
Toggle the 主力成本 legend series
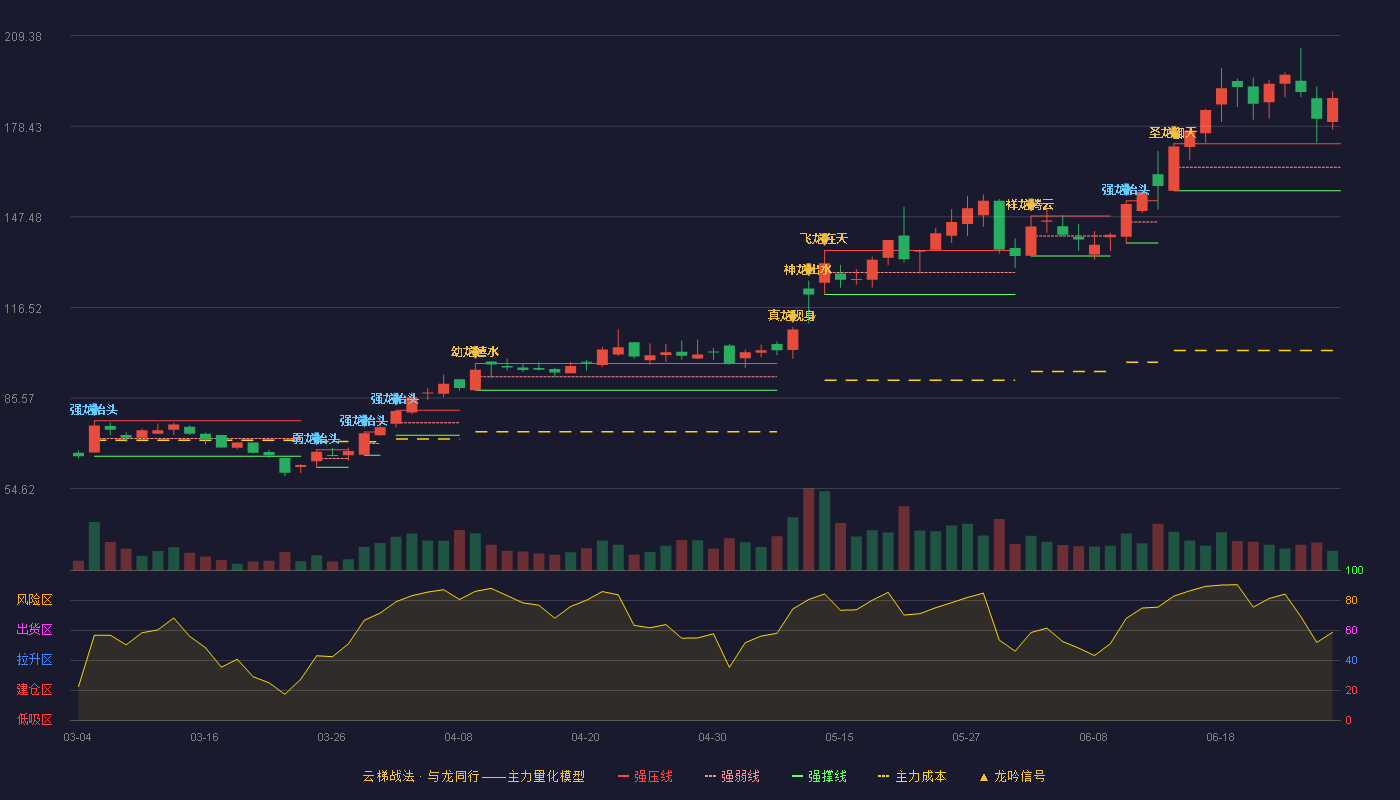(912, 776)
